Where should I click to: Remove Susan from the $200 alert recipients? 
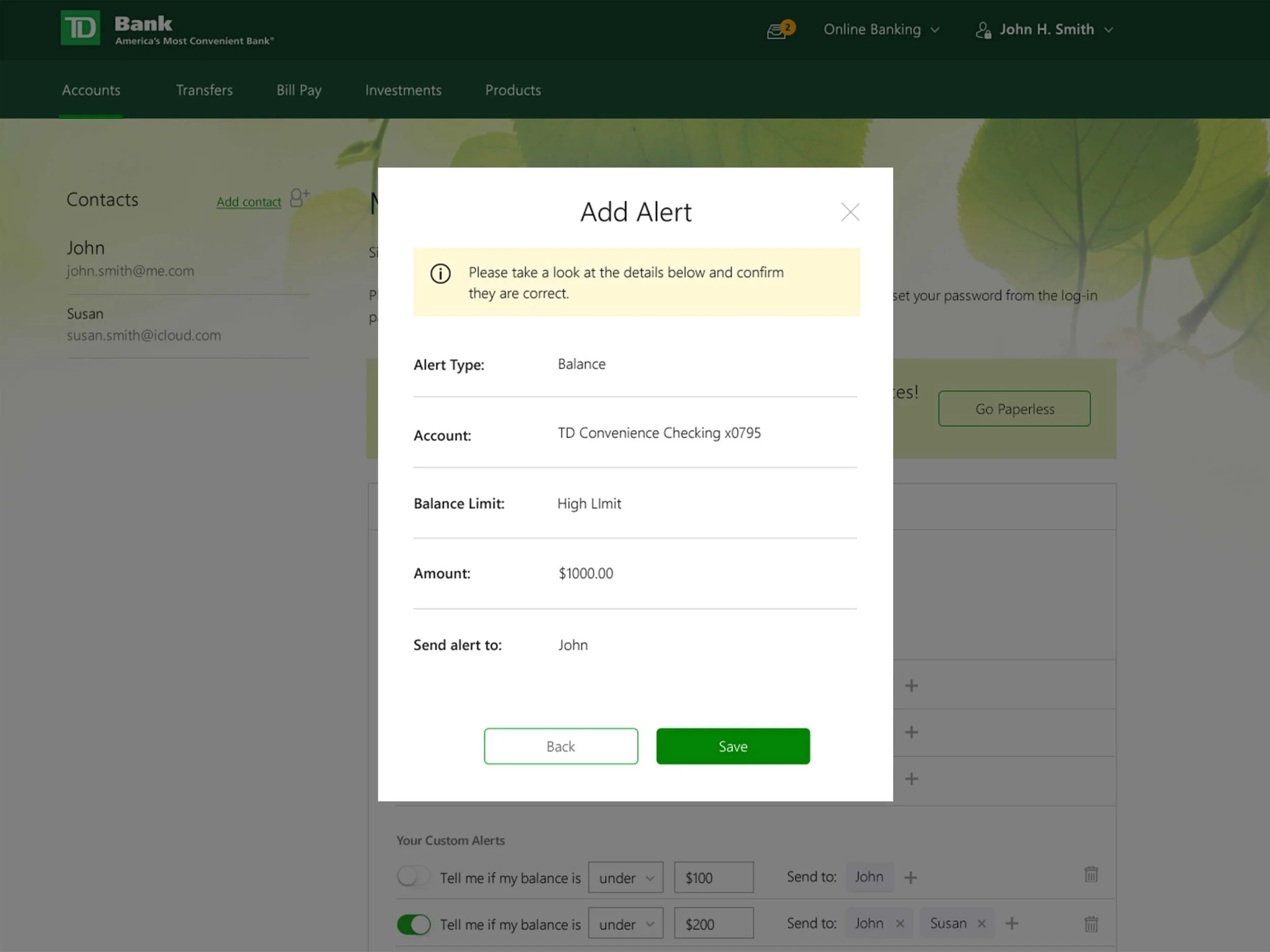[981, 923]
